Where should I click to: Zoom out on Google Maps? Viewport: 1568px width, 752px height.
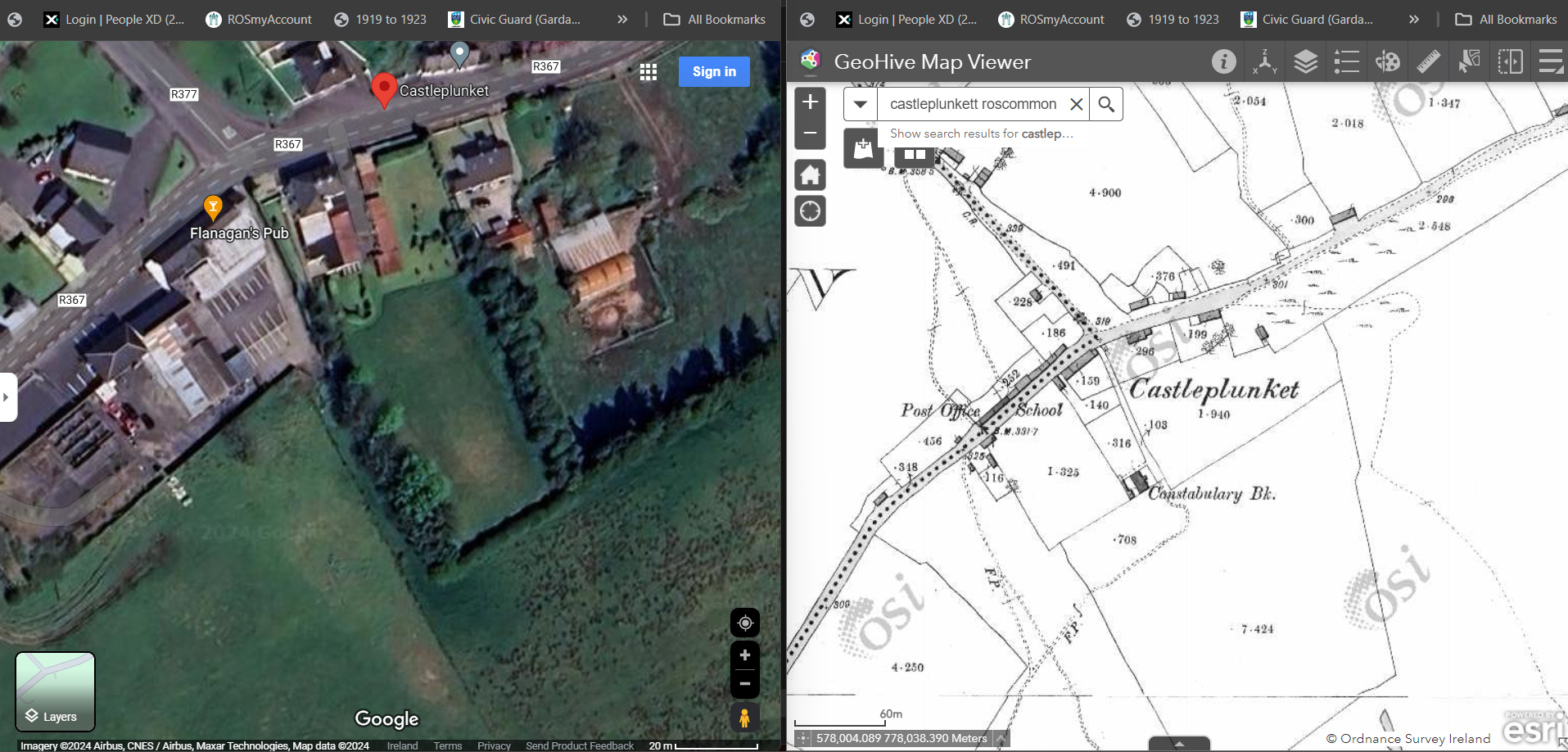coord(745,684)
